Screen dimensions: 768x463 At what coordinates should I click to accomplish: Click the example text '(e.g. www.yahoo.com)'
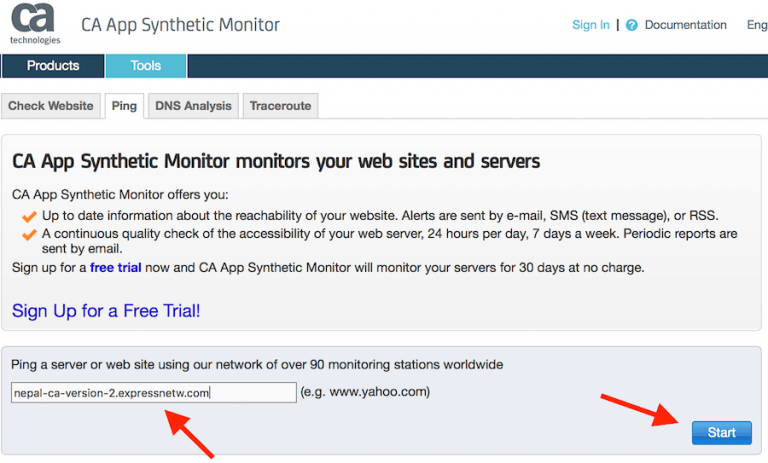tap(365, 392)
